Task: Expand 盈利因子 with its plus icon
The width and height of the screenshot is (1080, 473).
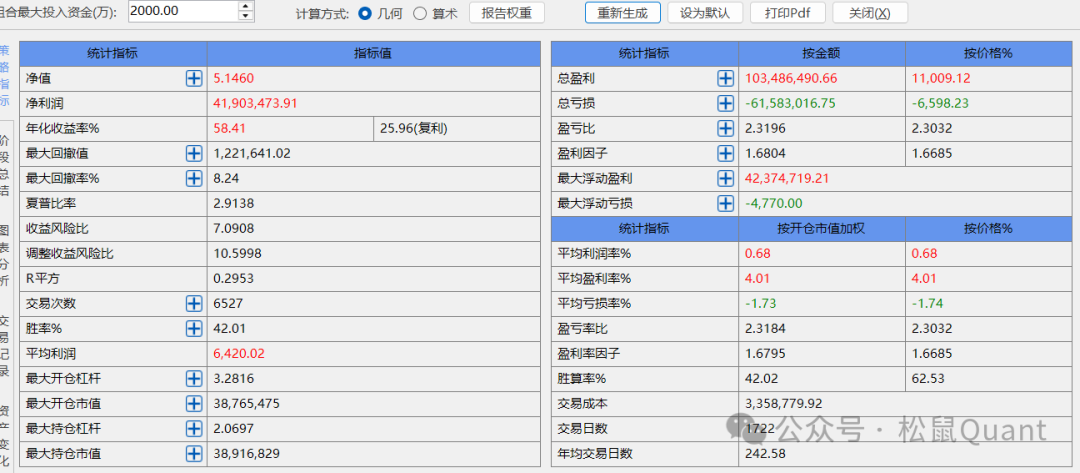Action: click(x=725, y=153)
